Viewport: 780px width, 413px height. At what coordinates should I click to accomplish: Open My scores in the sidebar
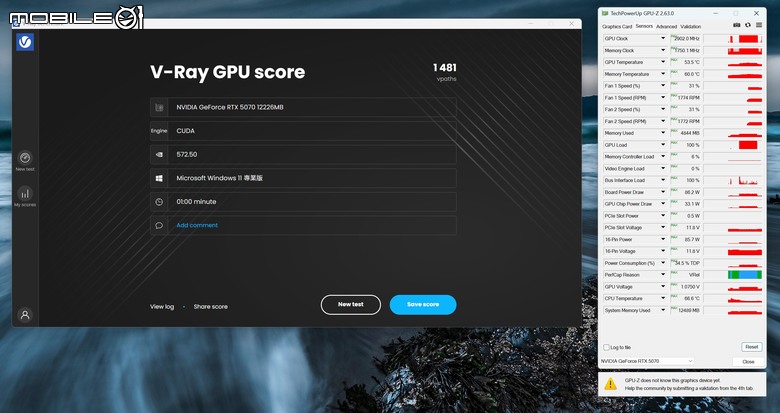(25, 197)
